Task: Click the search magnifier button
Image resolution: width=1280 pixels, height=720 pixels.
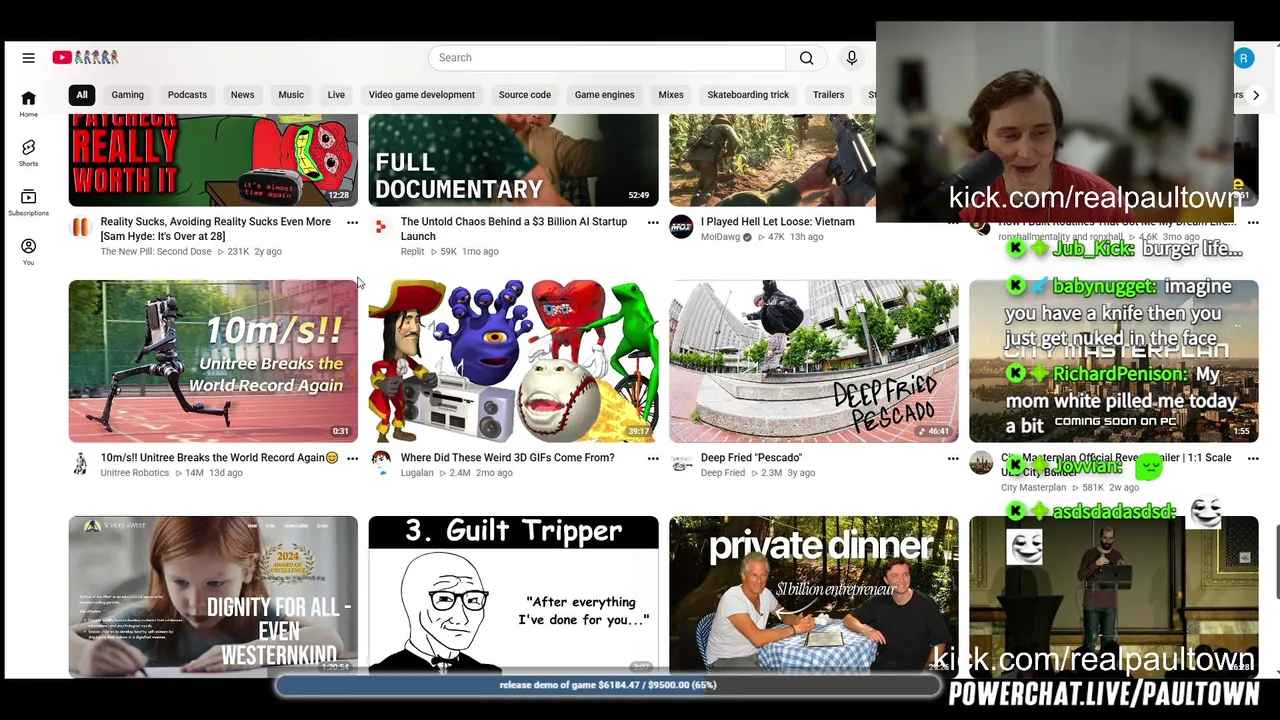Action: (806, 58)
